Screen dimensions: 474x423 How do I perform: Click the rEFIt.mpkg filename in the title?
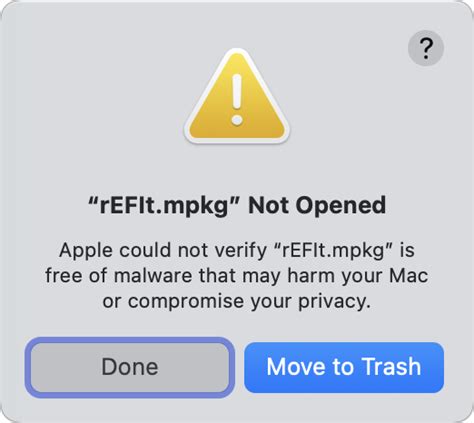(163, 206)
